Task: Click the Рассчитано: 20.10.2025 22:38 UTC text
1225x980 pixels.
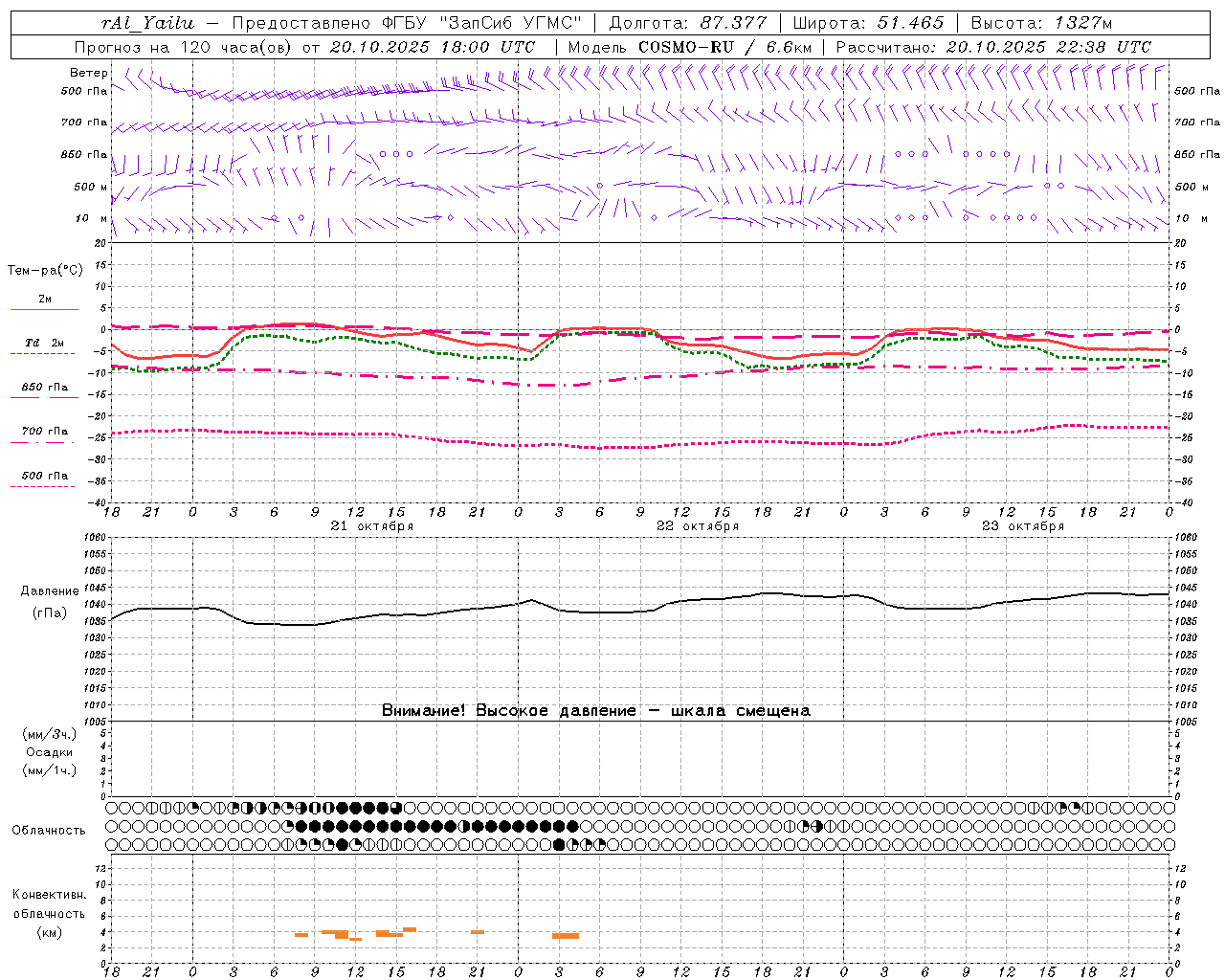Action: point(993,47)
